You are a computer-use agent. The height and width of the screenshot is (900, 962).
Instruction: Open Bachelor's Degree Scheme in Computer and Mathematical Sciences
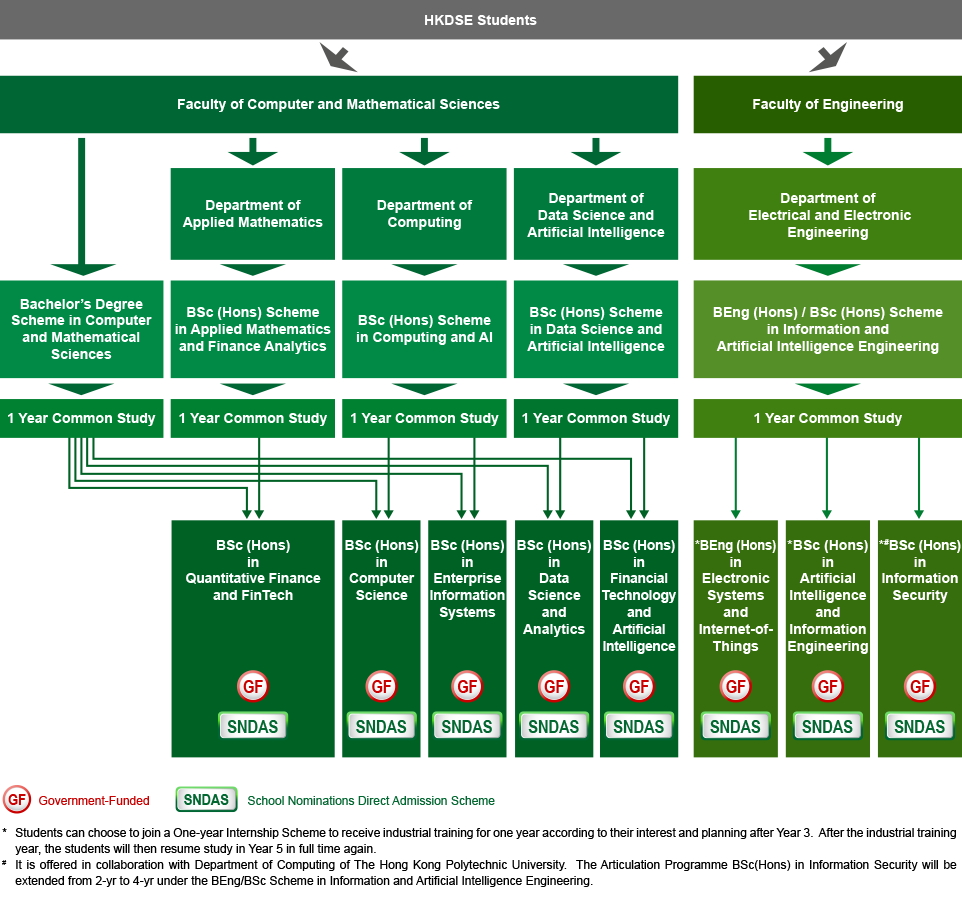[82, 329]
